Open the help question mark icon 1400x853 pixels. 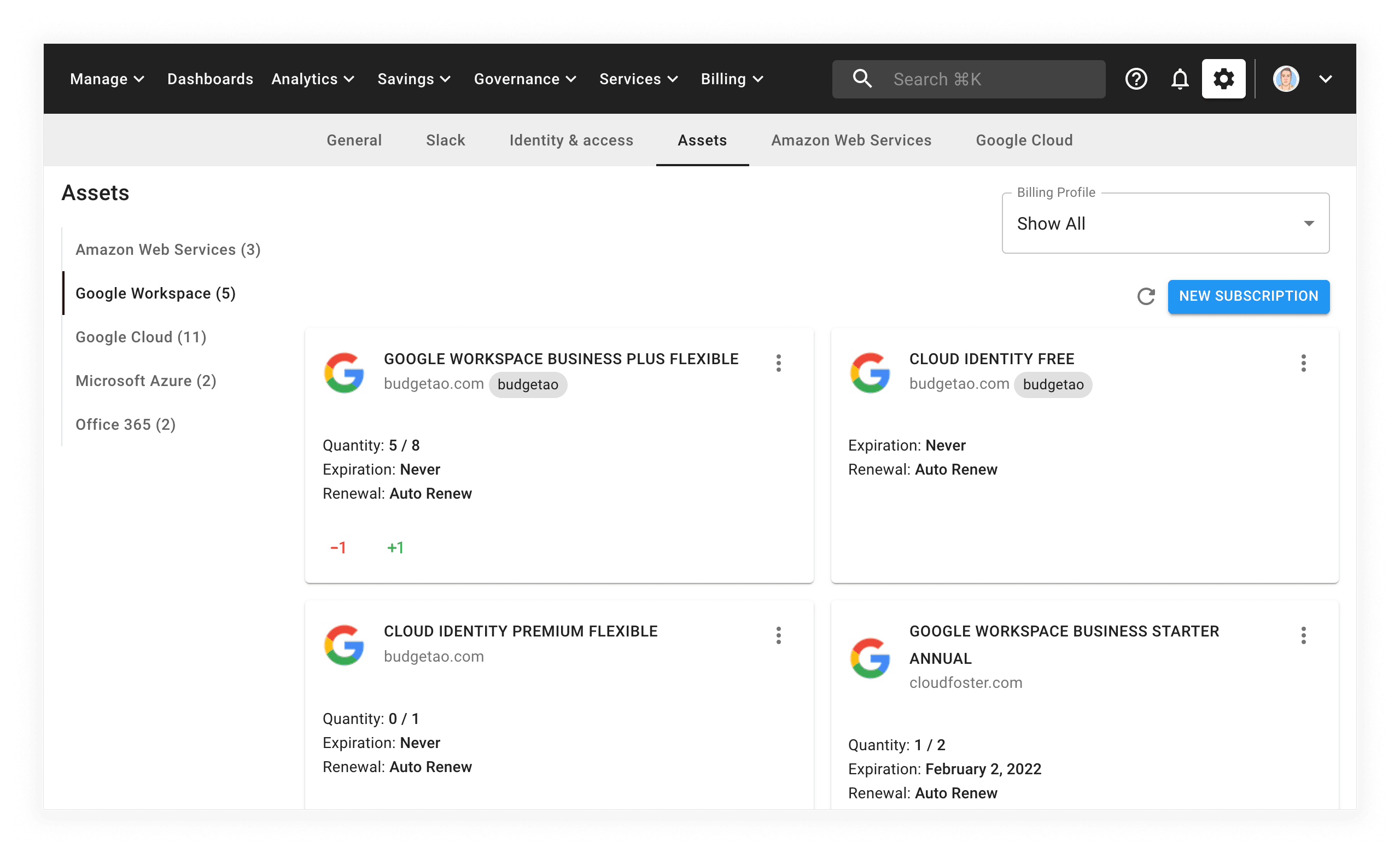click(x=1136, y=79)
